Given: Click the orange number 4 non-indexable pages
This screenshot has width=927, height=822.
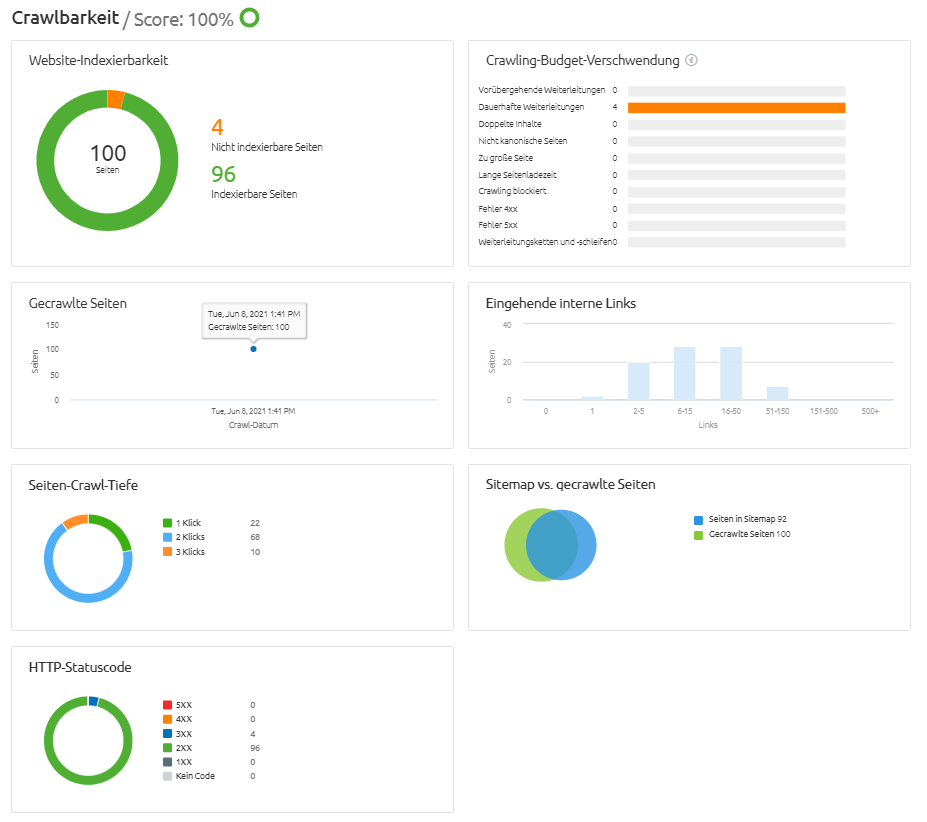Looking at the screenshot, I should pos(217,128).
